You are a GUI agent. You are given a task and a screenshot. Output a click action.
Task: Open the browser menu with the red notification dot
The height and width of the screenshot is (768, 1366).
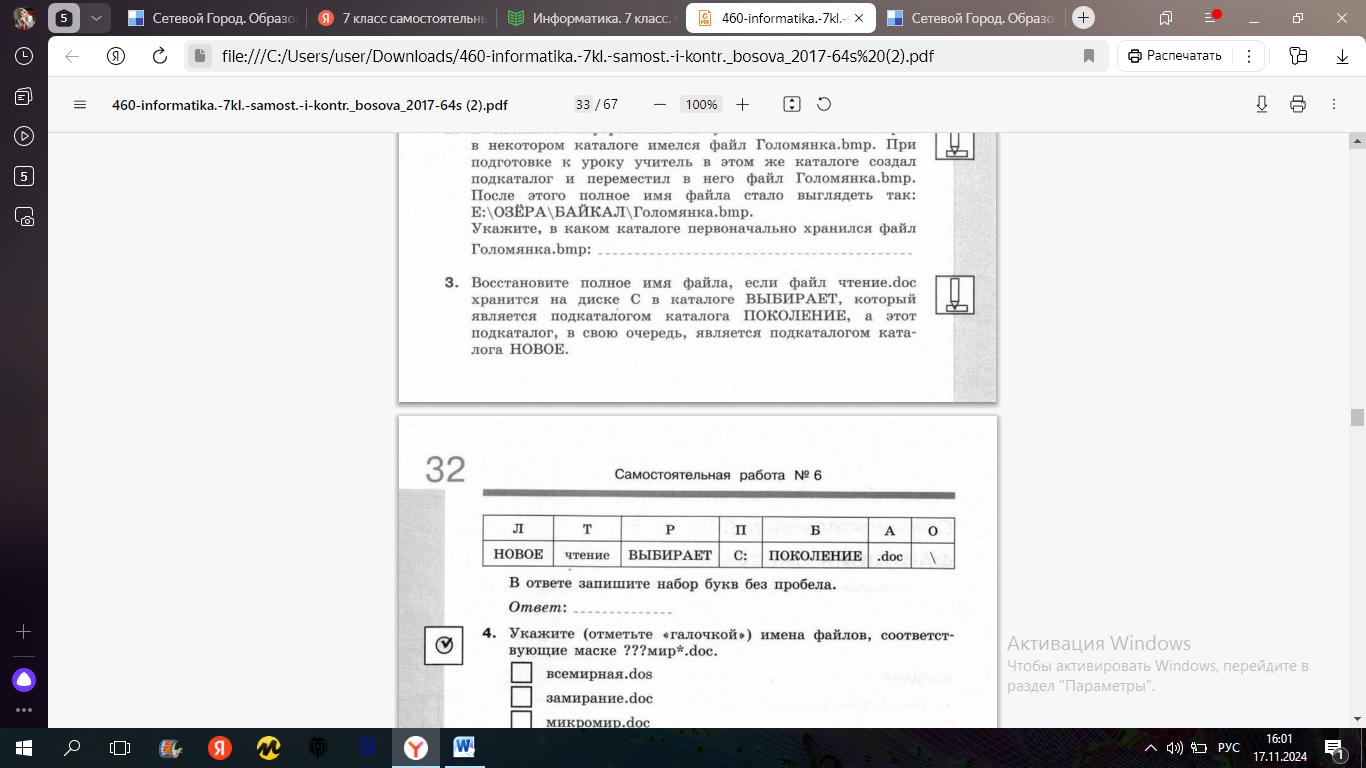coord(1210,18)
